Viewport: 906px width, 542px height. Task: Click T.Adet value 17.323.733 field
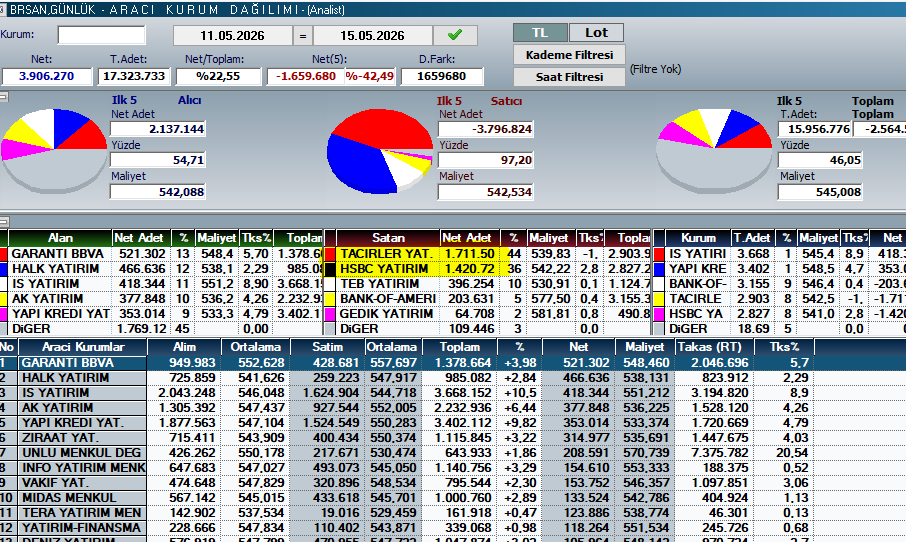pos(134,76)
